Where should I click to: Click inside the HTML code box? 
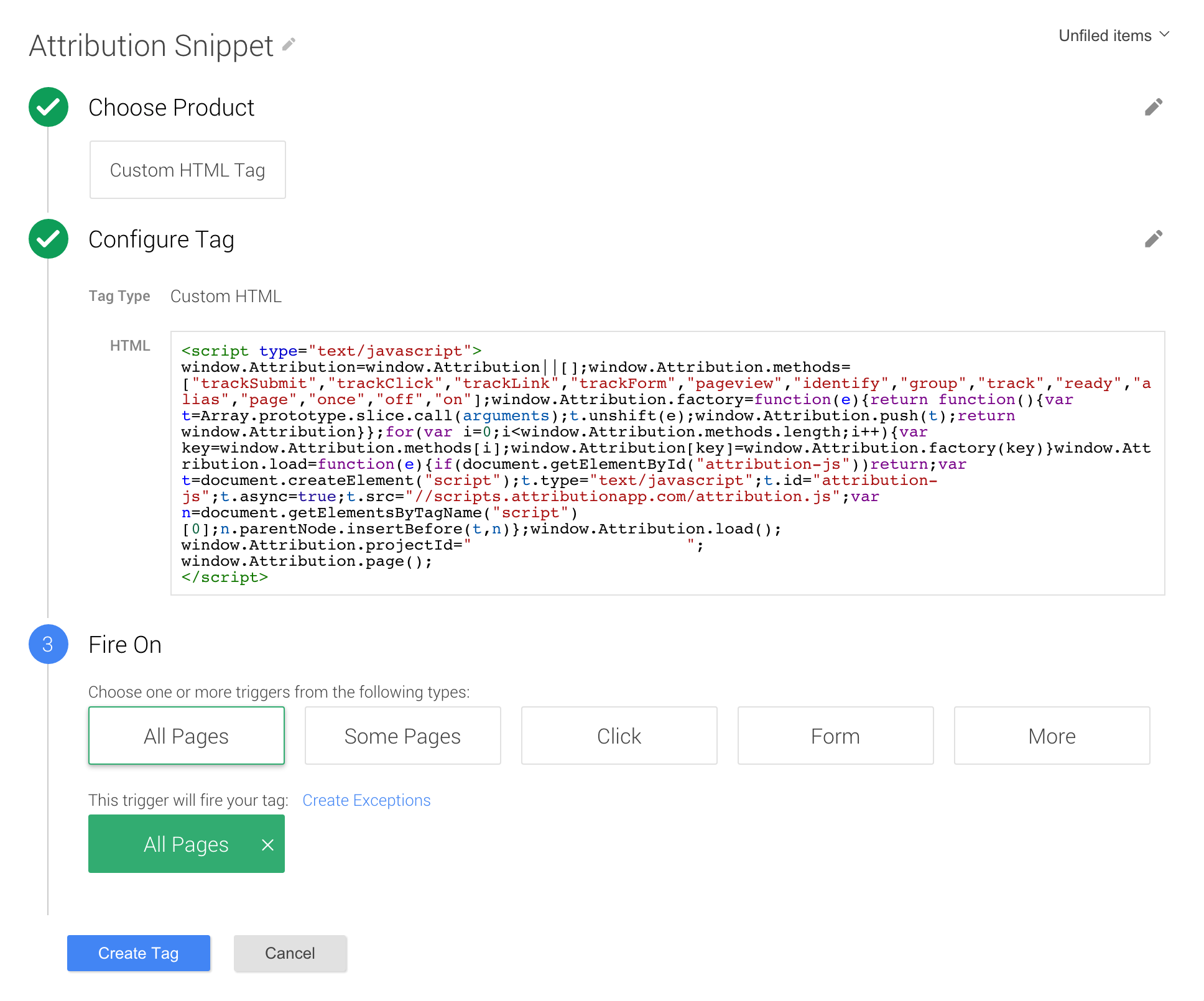[x=667, y=463]
